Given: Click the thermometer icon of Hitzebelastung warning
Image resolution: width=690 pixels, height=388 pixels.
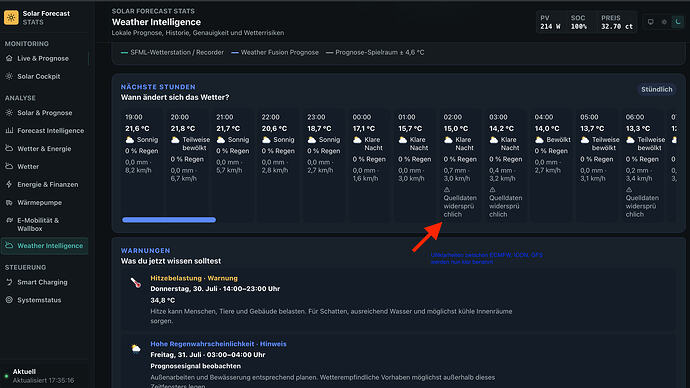Looking at the screenshot, I should pos(136,283).
